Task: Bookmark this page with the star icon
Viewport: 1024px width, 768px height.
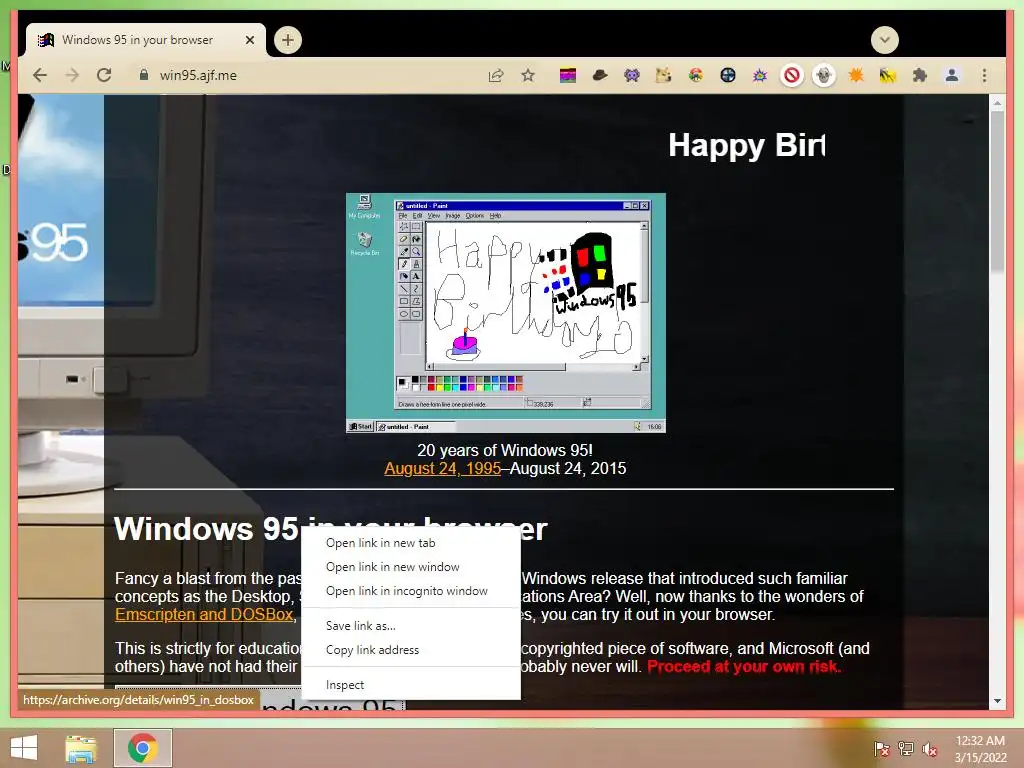Action: pos(528,75)
